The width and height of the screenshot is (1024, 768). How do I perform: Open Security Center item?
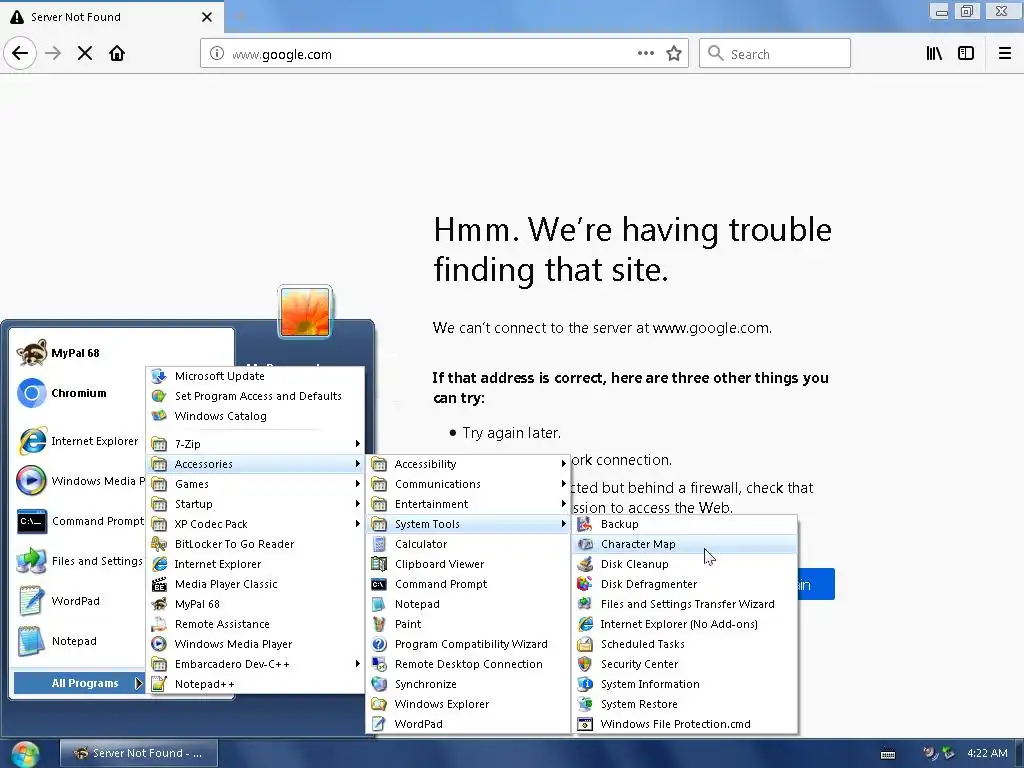click(686, 664)
